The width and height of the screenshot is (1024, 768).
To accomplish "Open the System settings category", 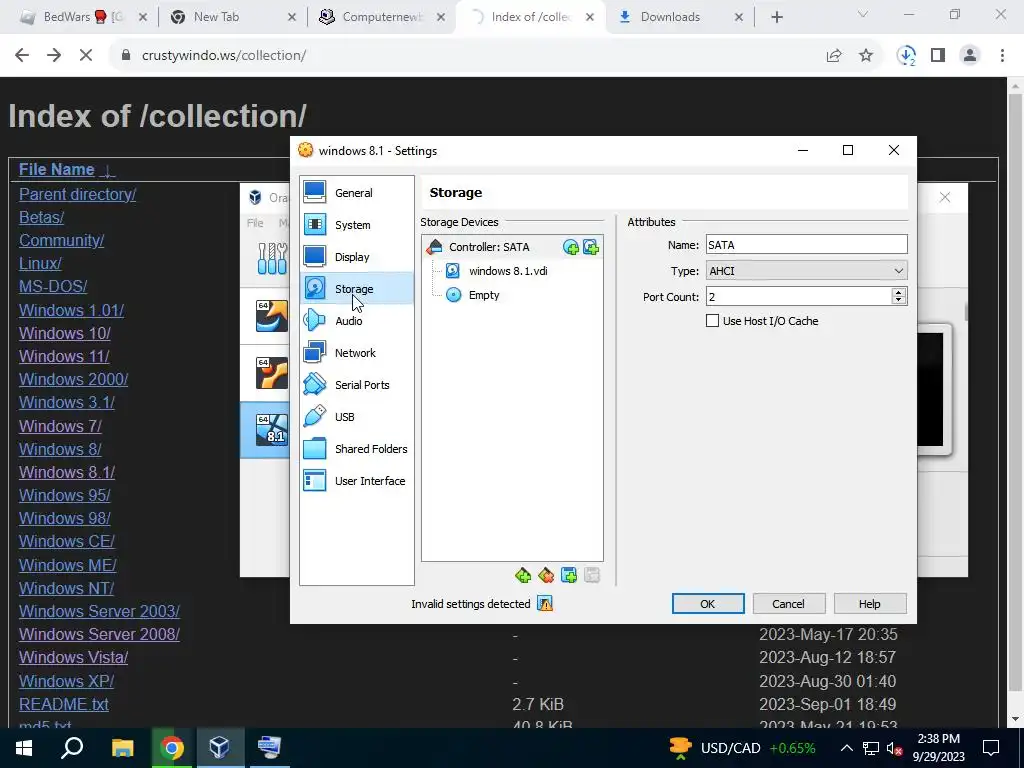I will point(357,225).
